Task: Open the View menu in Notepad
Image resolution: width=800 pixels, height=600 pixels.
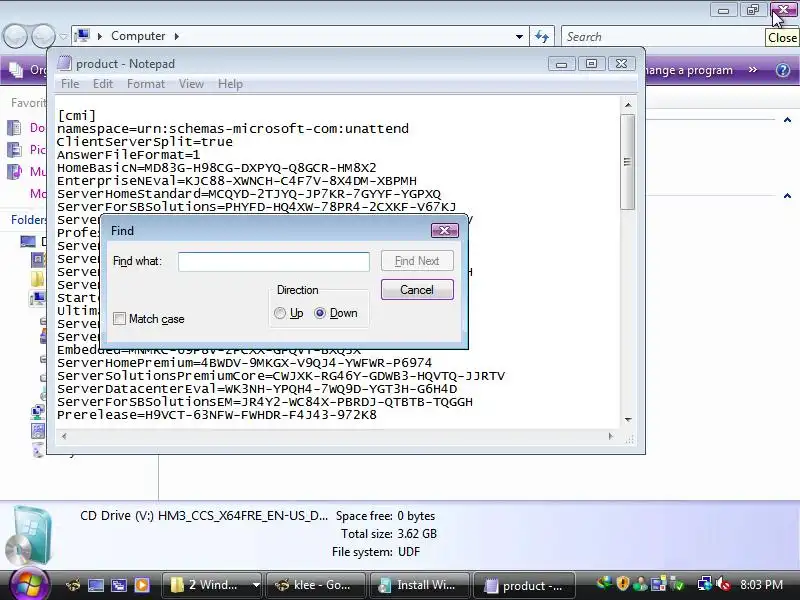Action: click(191, 84)
